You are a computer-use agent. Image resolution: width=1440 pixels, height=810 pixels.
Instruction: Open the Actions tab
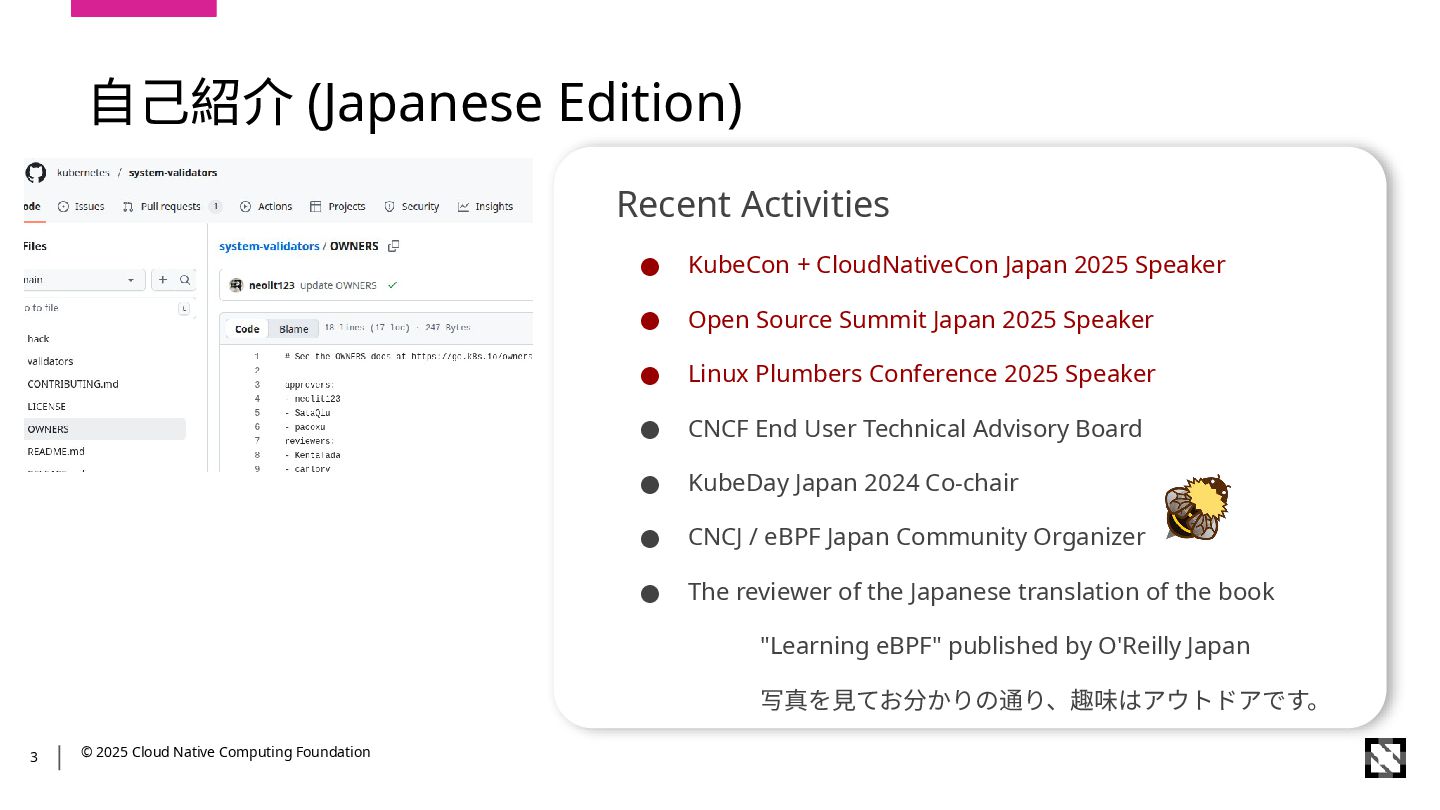tap(266, 207)
